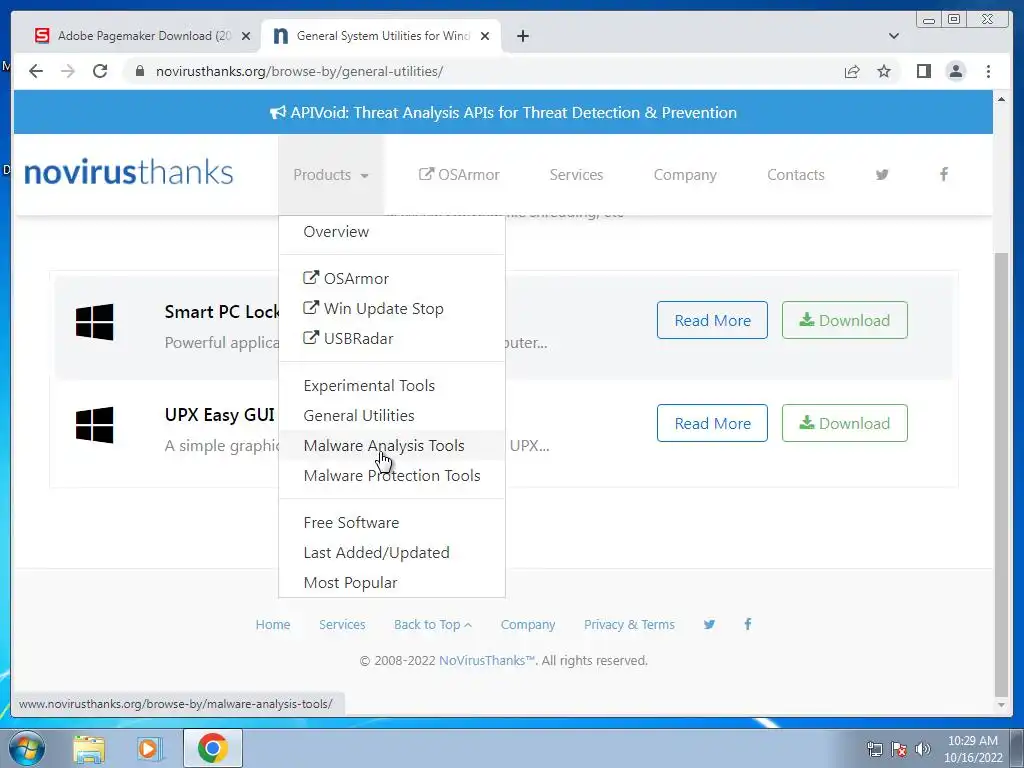Select the General System Utilities tab
Viewport: 1024px width, 768px height.
point(380,36)
